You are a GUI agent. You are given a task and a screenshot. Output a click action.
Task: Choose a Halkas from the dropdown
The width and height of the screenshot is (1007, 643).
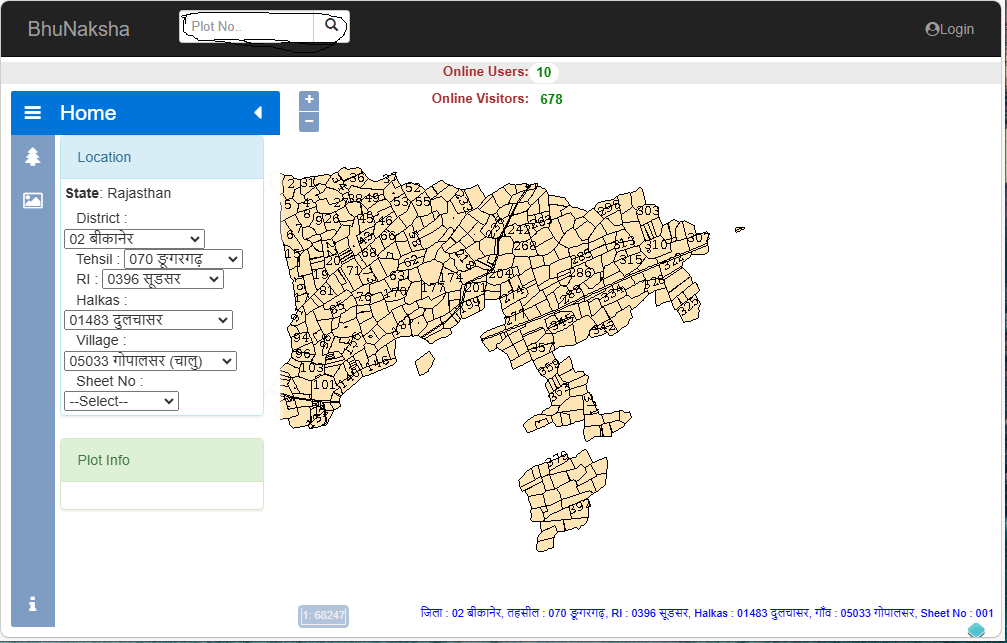pyautogui.click(x=148, y=320)
